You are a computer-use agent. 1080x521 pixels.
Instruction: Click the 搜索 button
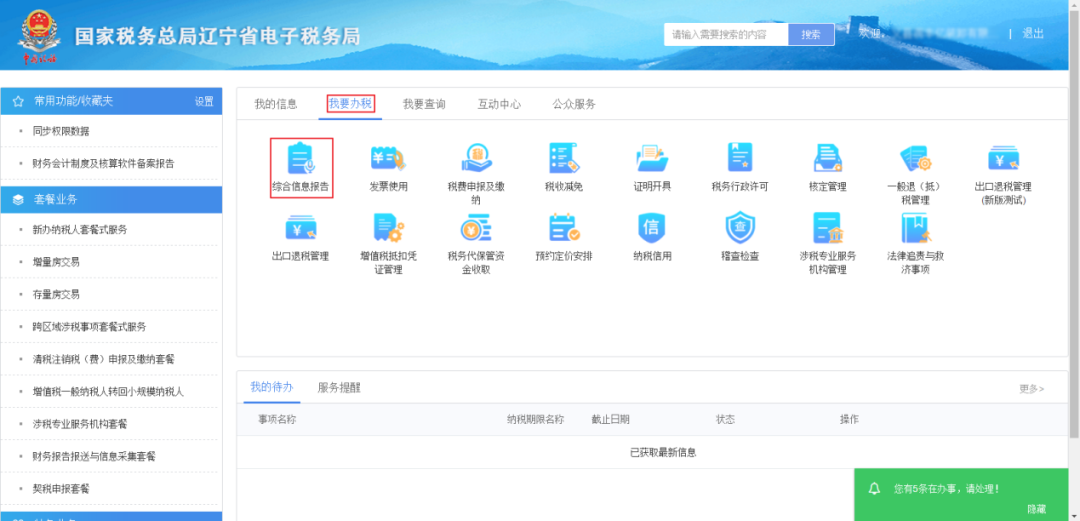811,34
